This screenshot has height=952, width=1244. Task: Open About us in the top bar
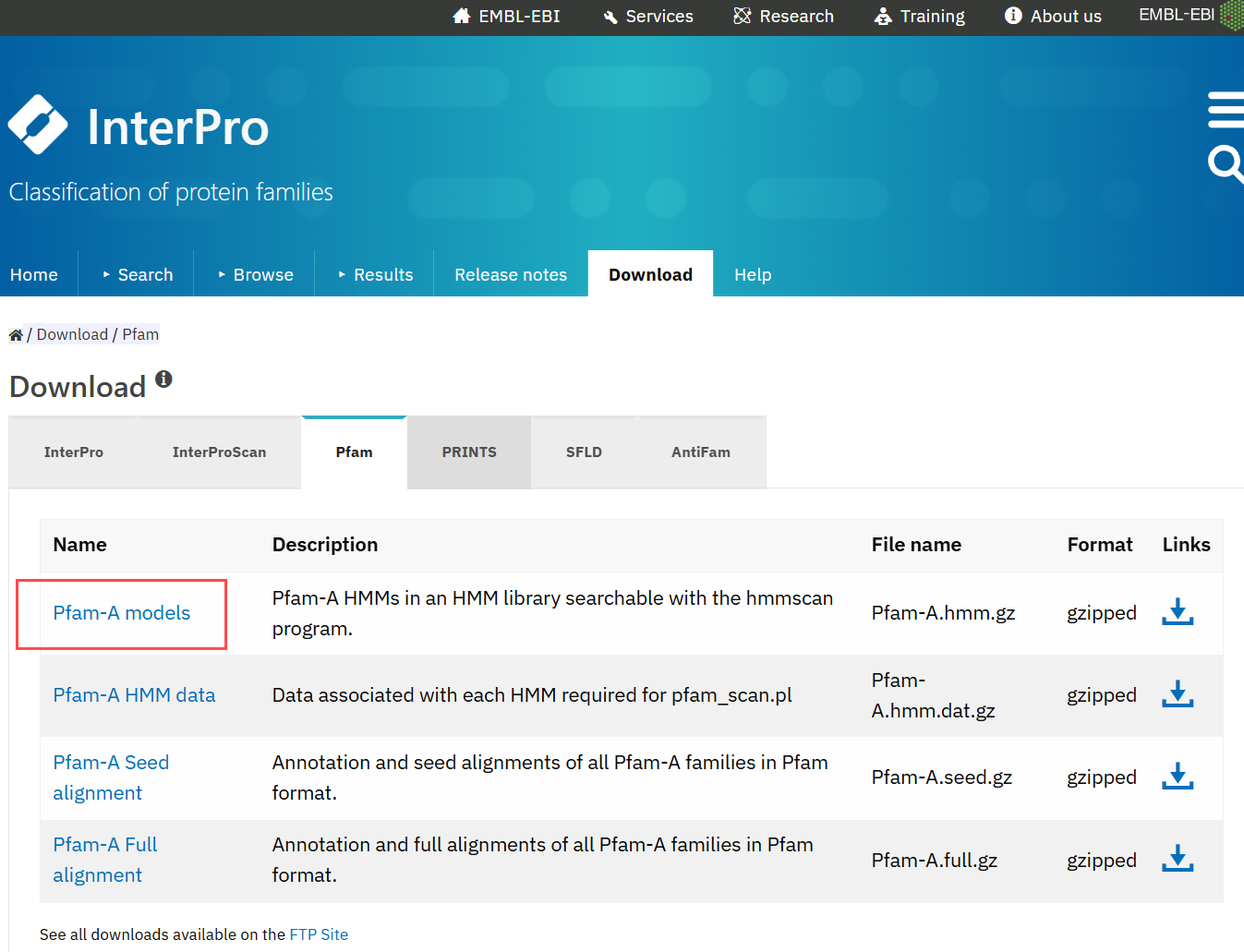pyautogui.click(x=1053, y=16)
